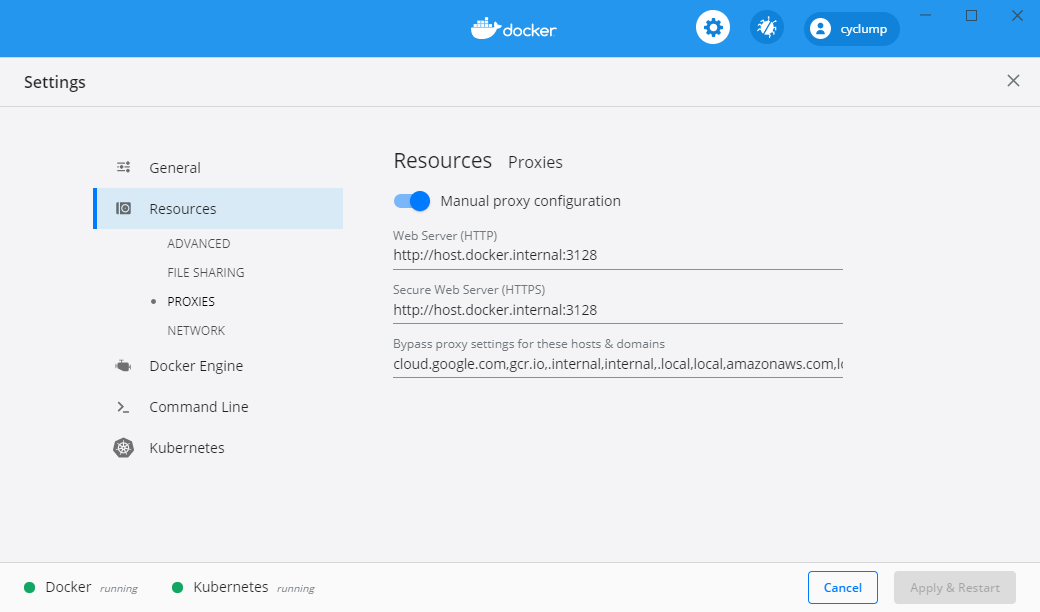
Task: Click the Command Line terminal icon
Action: tap(123, 407)
